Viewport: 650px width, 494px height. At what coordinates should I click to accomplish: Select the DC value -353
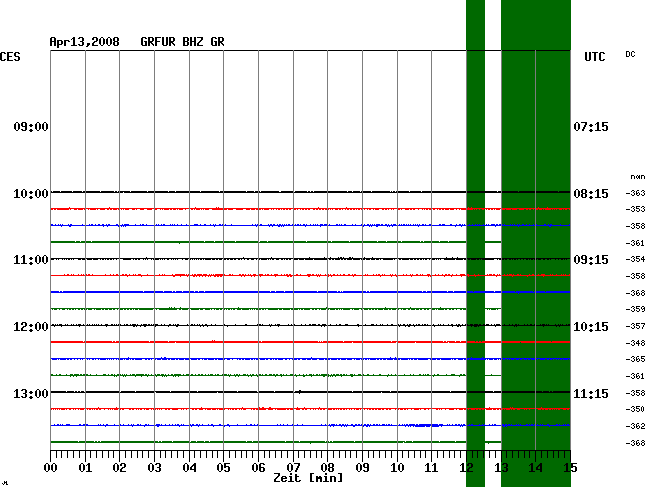pyautogui.click(x=635, y=209)
